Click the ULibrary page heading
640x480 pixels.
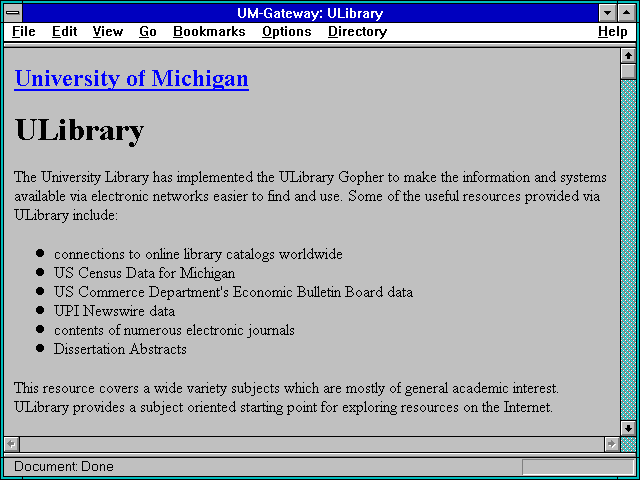79,131
